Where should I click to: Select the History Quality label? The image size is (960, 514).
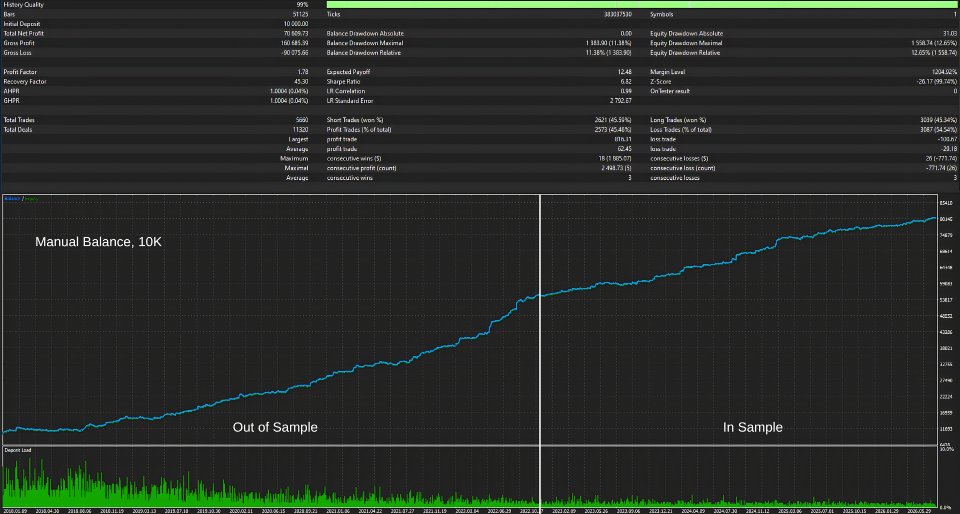(23, 4)
